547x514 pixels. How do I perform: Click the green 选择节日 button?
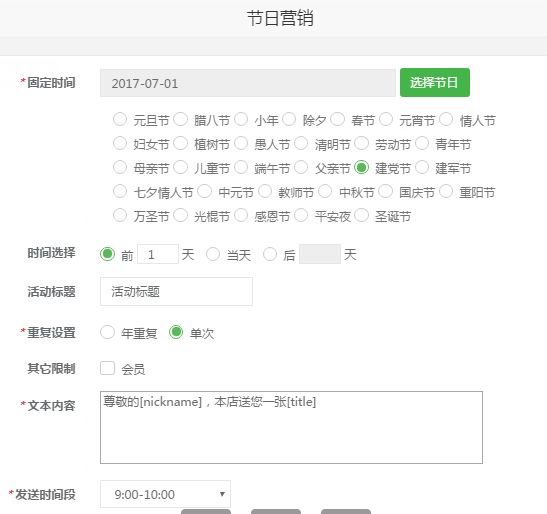coord(435,83)
